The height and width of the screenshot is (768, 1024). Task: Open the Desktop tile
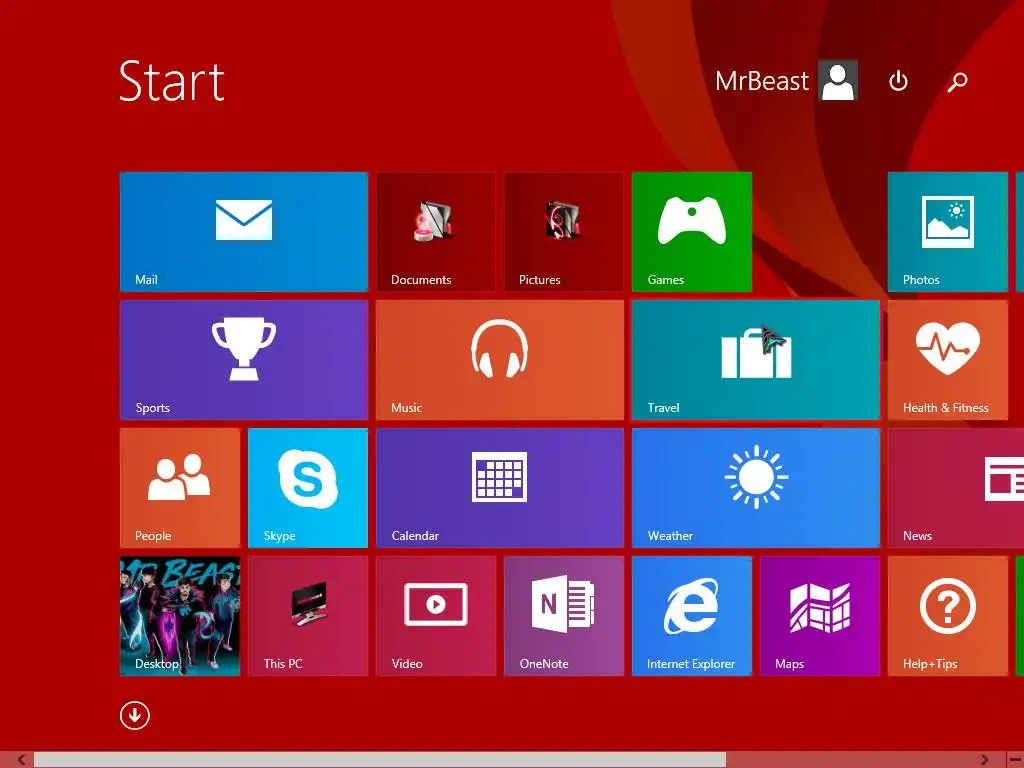[180, 616]
